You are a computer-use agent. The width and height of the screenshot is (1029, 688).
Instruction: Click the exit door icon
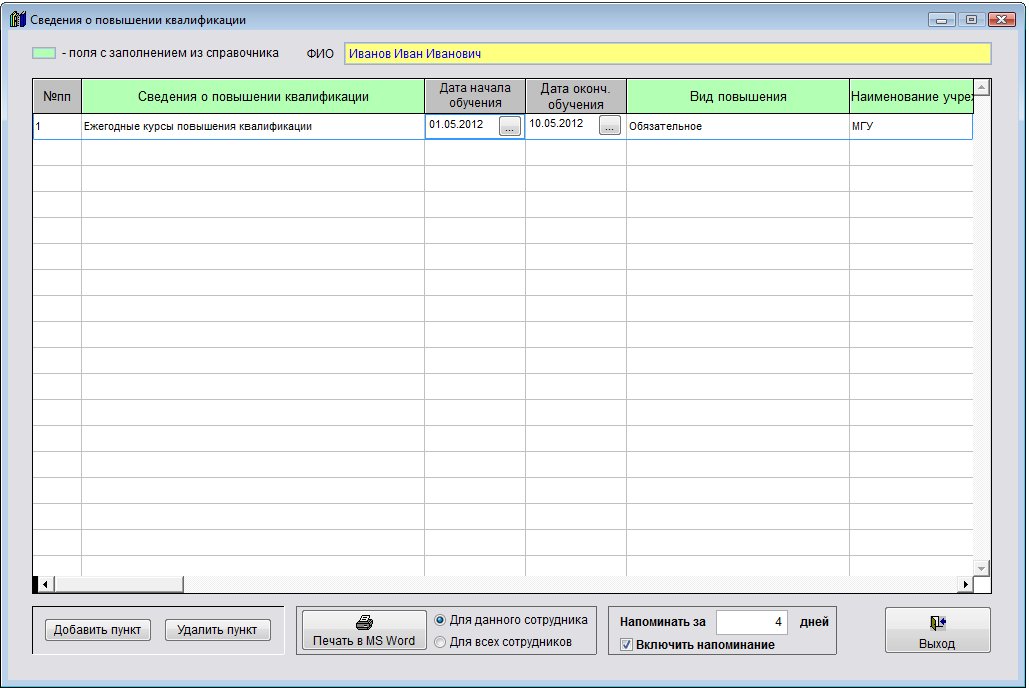(937, 622)
